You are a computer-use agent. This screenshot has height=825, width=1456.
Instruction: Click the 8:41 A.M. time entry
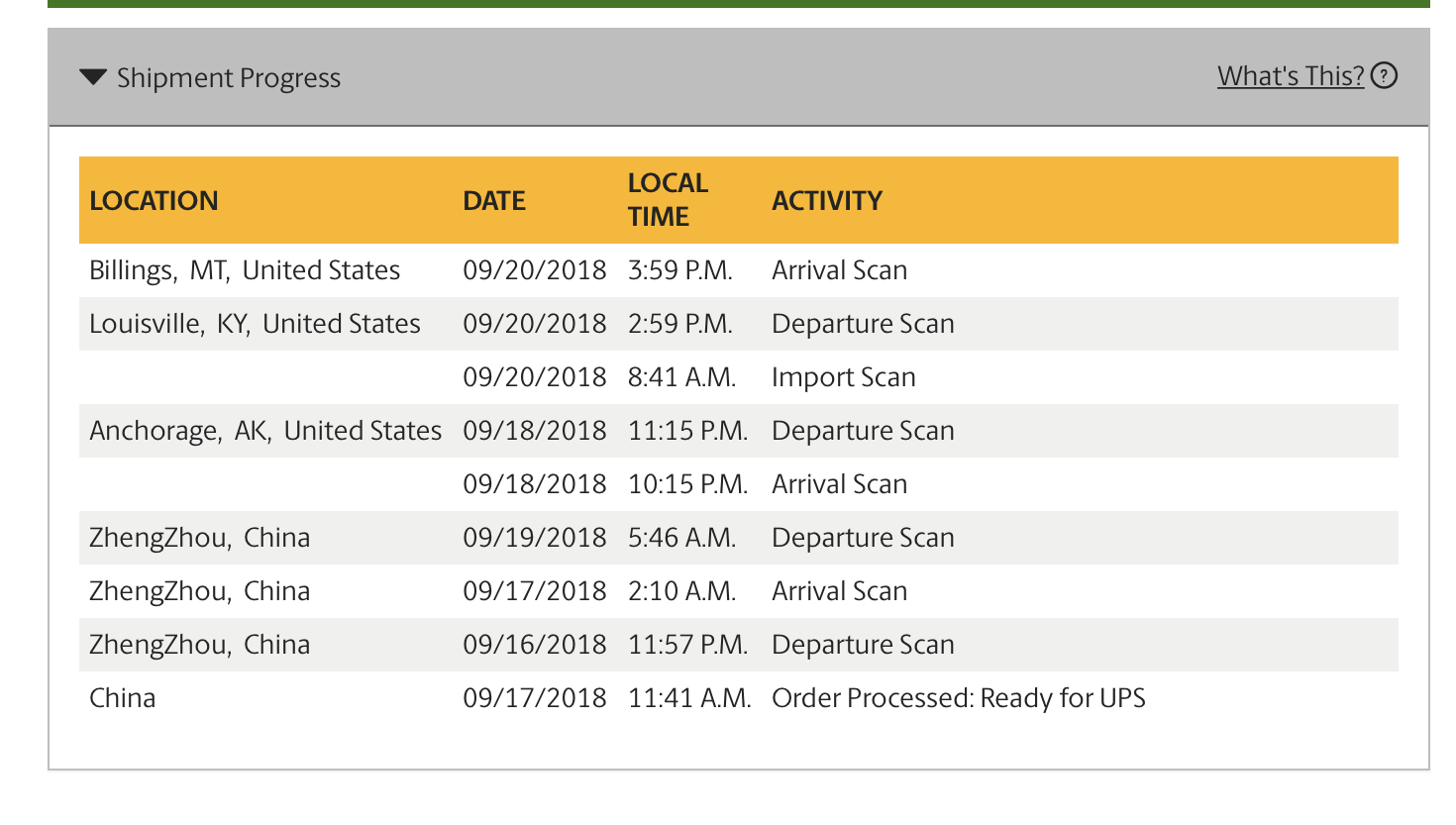[681, 377]
